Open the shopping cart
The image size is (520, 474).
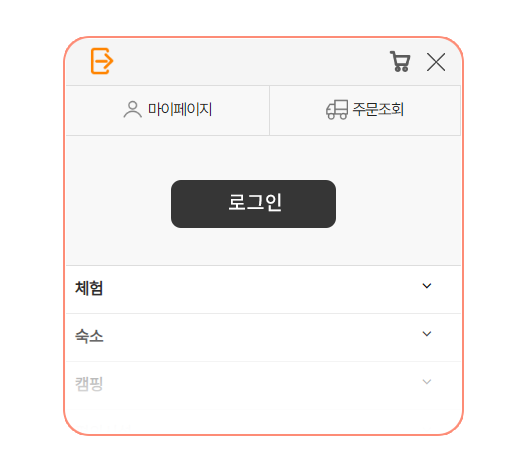pyautogui.click(x=400, y=61)
